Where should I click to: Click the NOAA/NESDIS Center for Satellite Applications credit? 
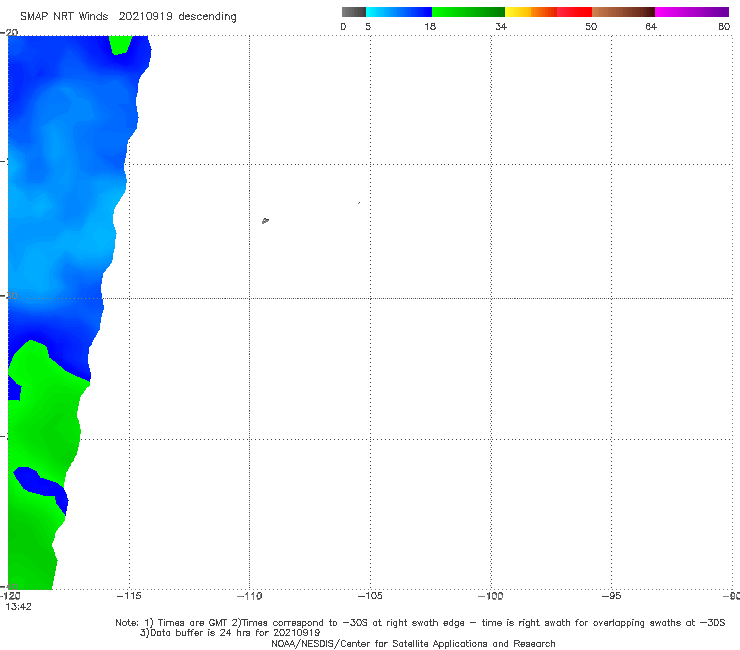(413, 643)
